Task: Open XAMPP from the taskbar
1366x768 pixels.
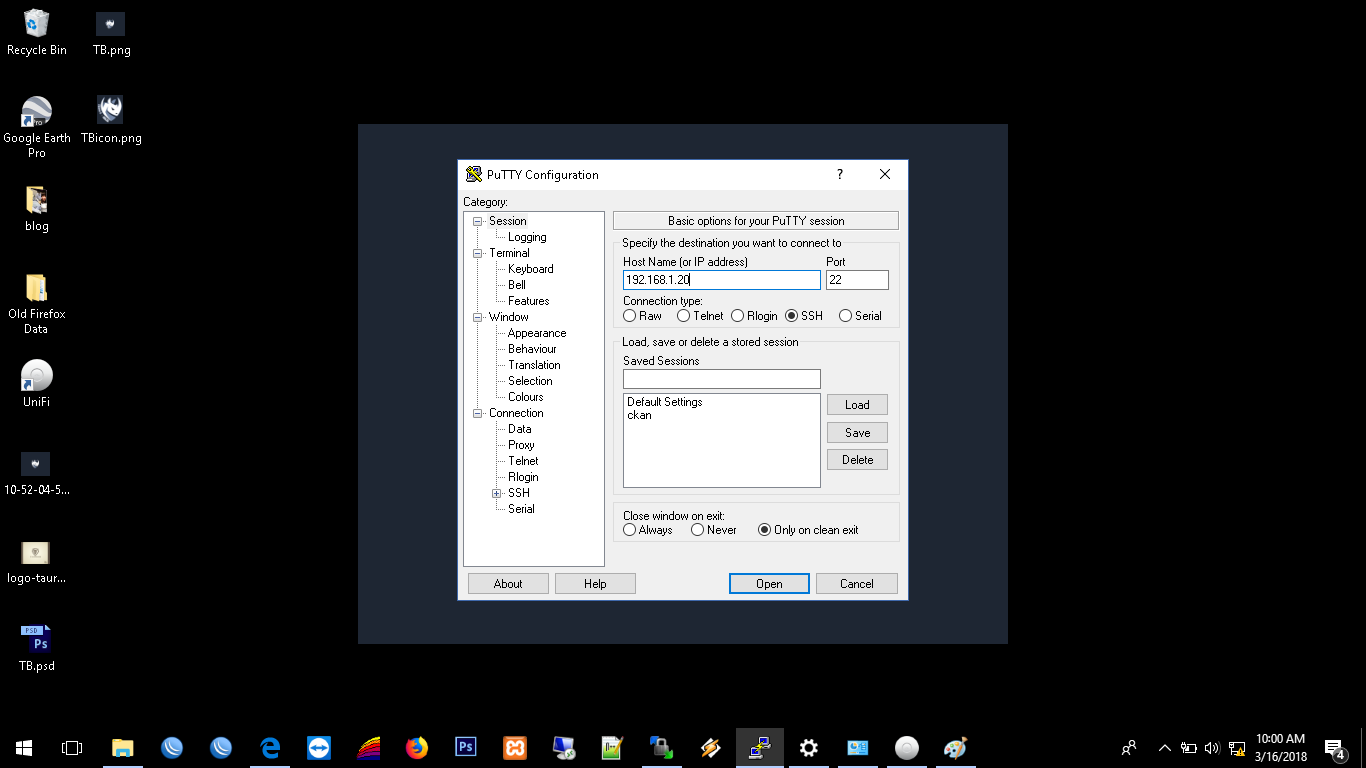Action: (x=515, y=747)
